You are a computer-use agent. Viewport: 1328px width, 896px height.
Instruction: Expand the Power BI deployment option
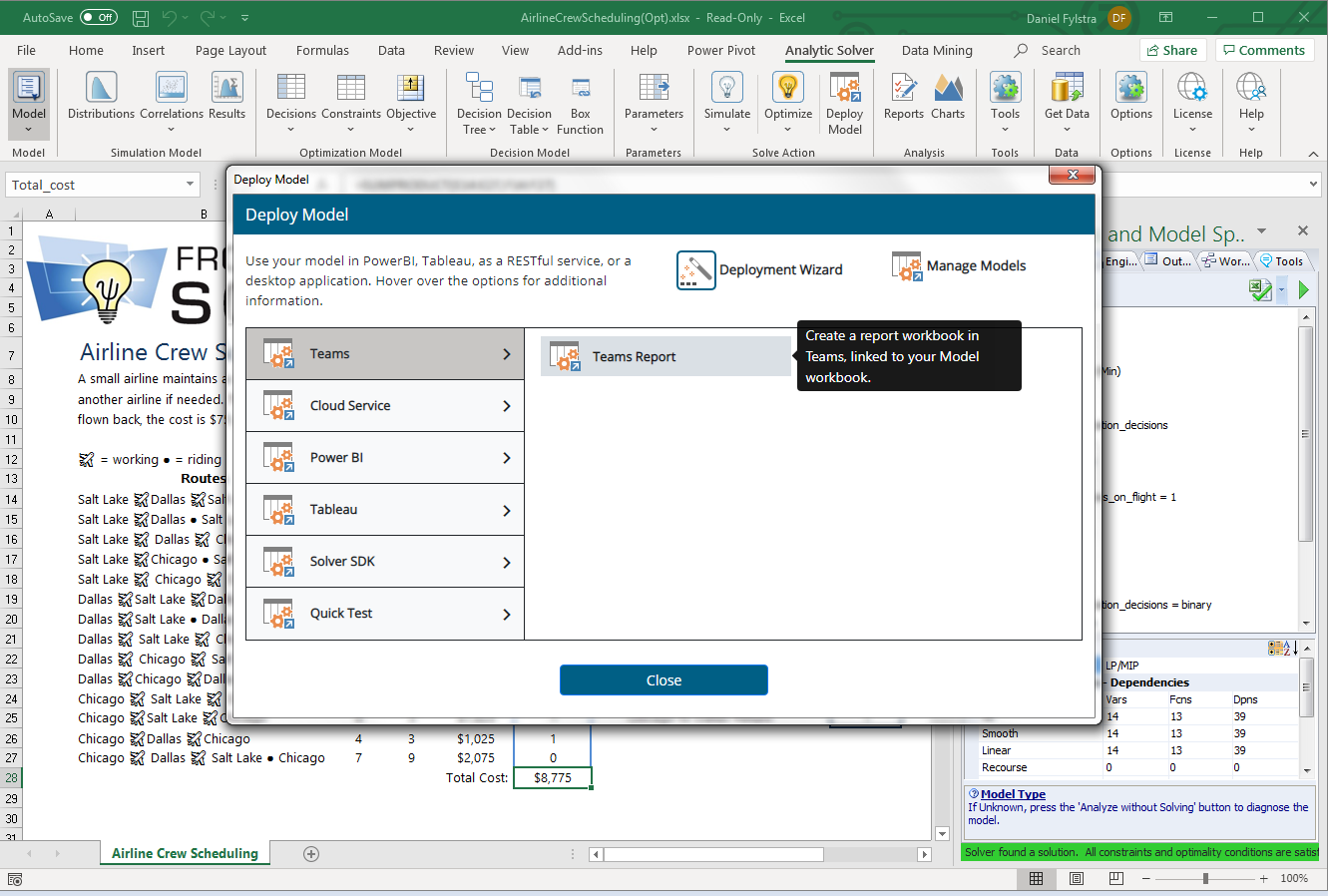tap(385, 458)
